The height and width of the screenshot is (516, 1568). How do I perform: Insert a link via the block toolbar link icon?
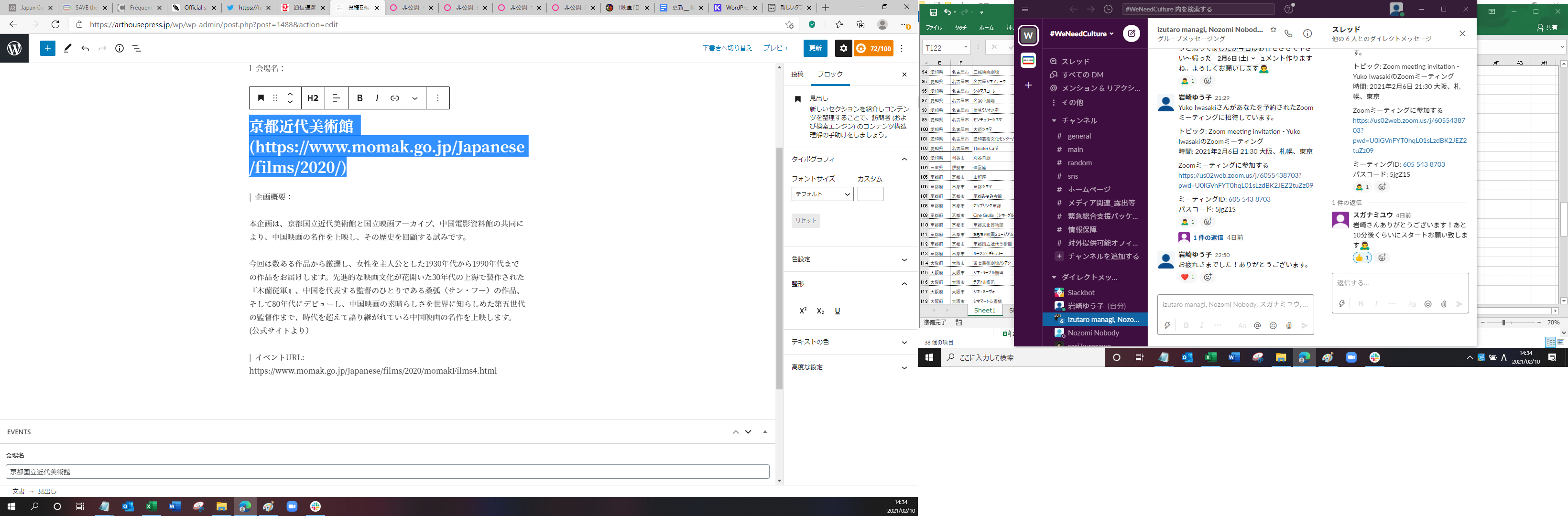[394, 98]
